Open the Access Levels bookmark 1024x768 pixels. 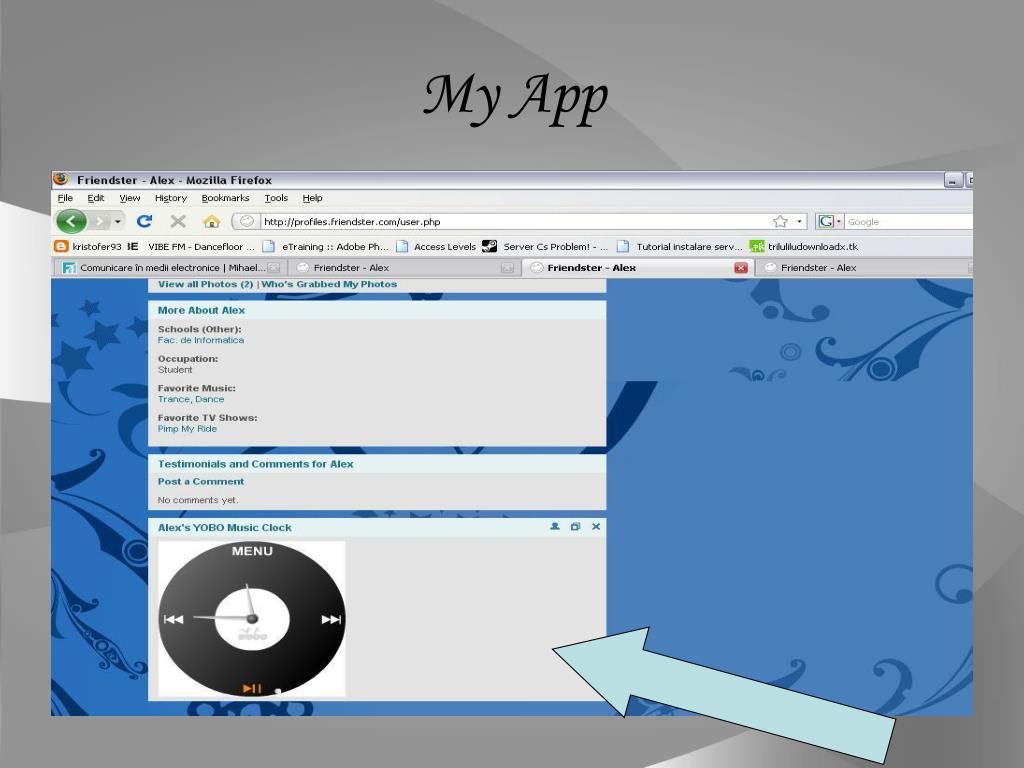[x=436, y=246]
